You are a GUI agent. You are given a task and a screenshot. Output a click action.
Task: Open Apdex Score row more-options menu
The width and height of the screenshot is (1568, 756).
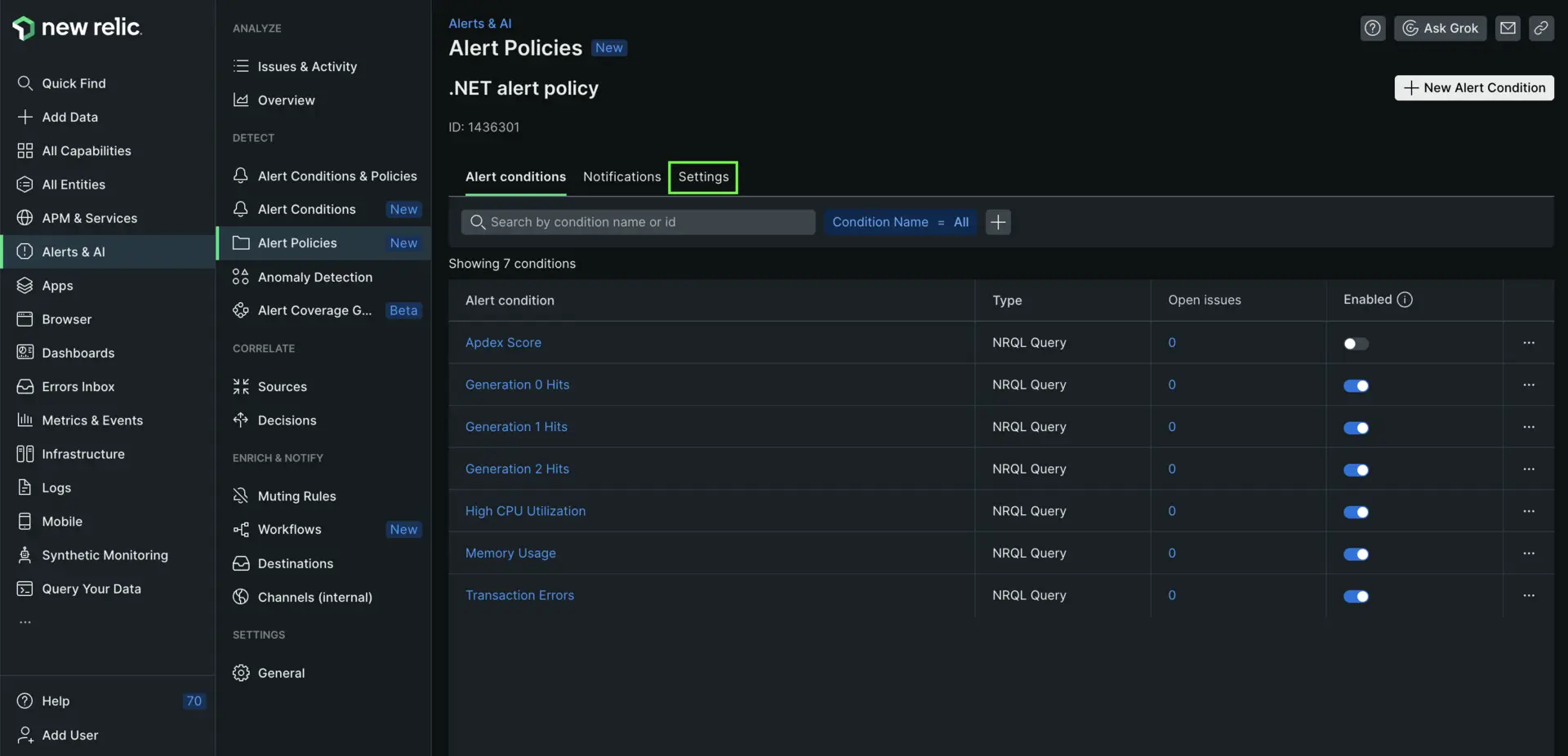[x=1529, y=343]
